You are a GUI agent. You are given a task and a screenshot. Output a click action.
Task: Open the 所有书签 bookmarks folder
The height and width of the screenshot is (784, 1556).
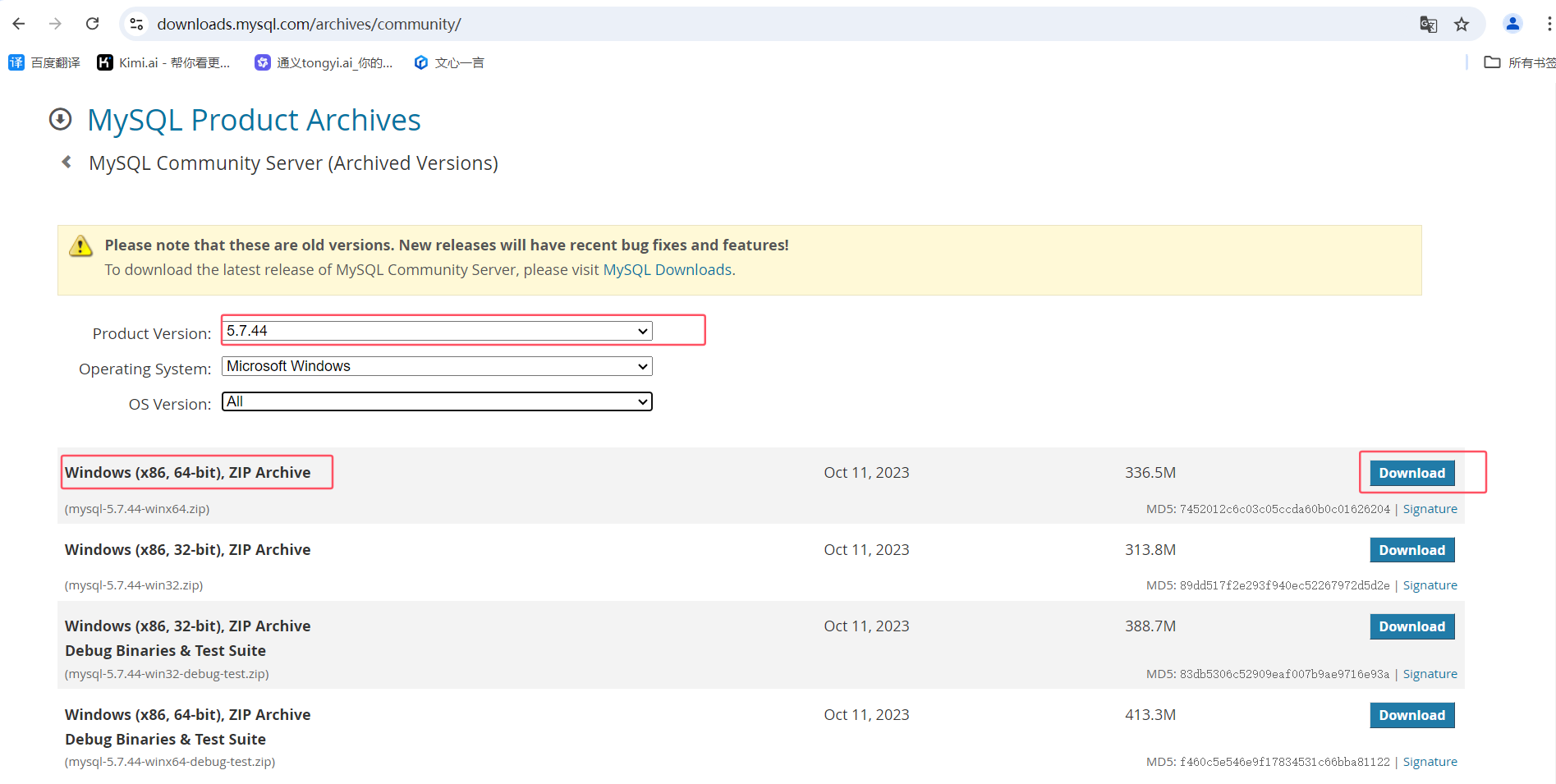pos(1520,62)
